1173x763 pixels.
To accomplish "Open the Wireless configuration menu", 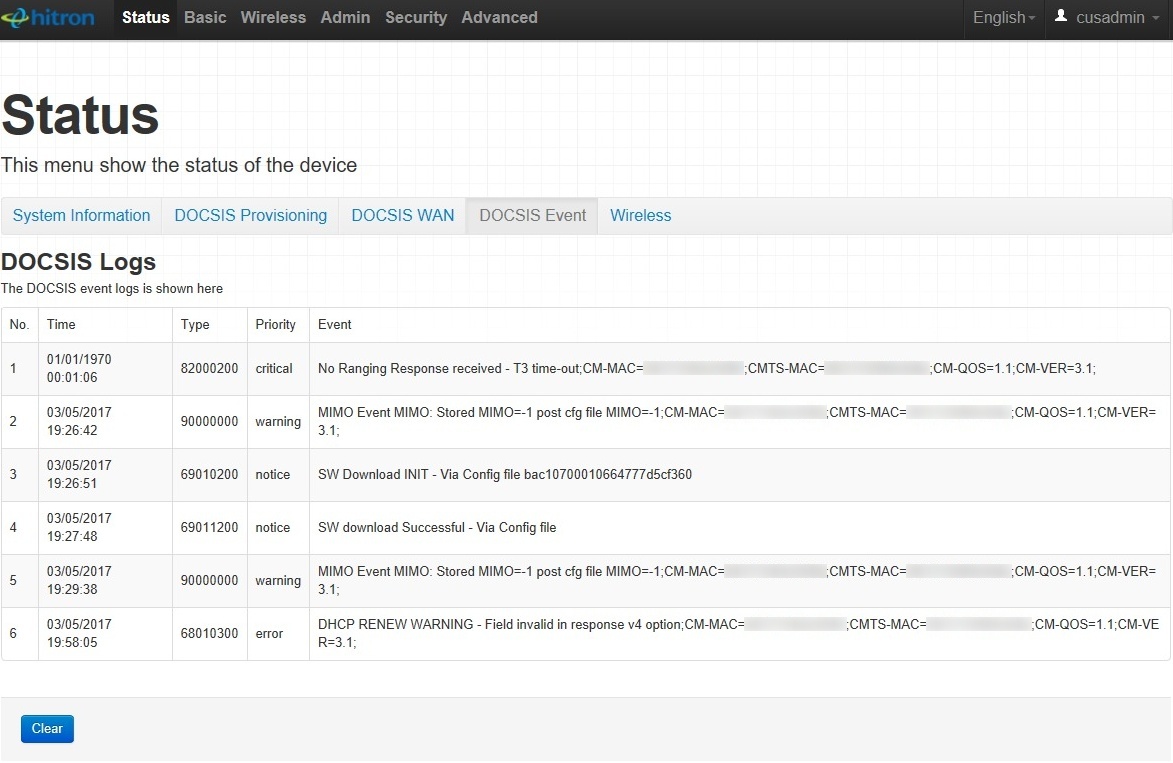I will pos(272,17).
